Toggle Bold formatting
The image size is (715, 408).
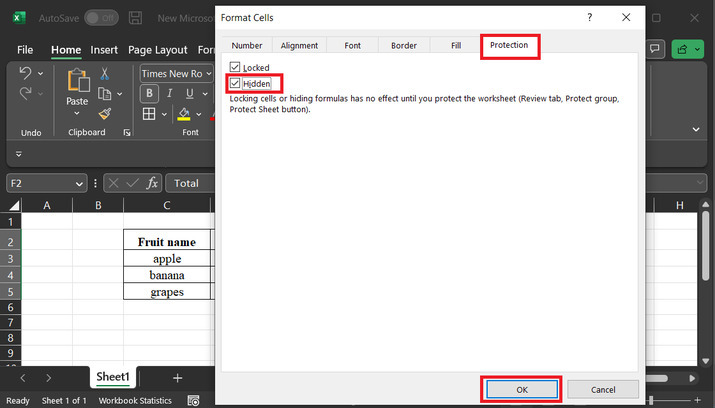149,93
